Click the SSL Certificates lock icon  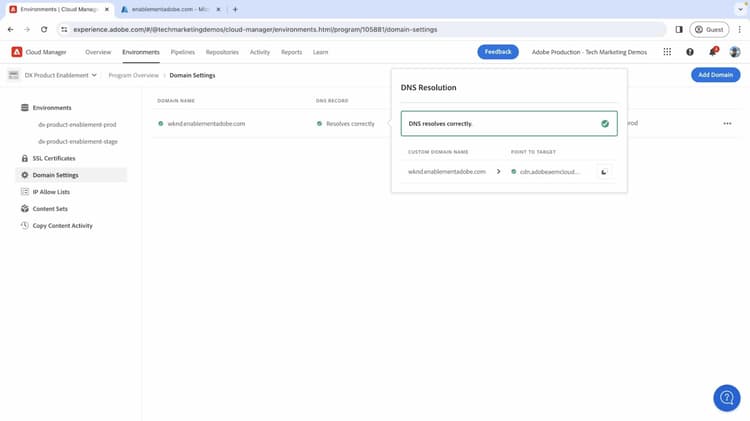point(25,158)
